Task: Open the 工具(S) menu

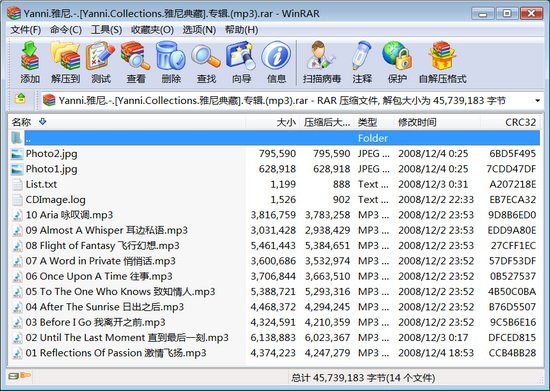Action: pos(106,30)
